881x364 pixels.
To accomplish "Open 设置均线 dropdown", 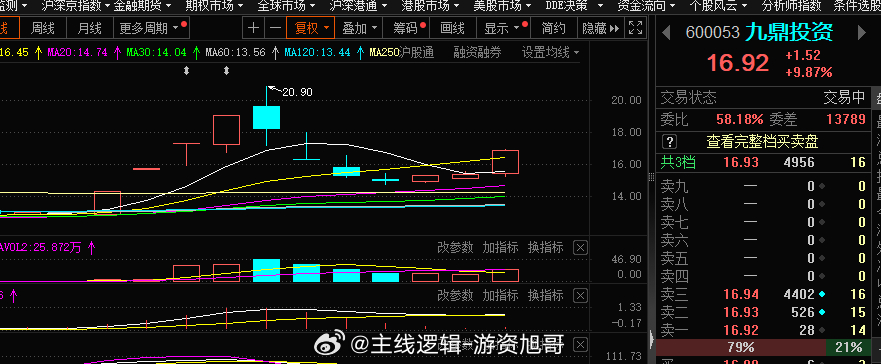I will coord(551,53).
